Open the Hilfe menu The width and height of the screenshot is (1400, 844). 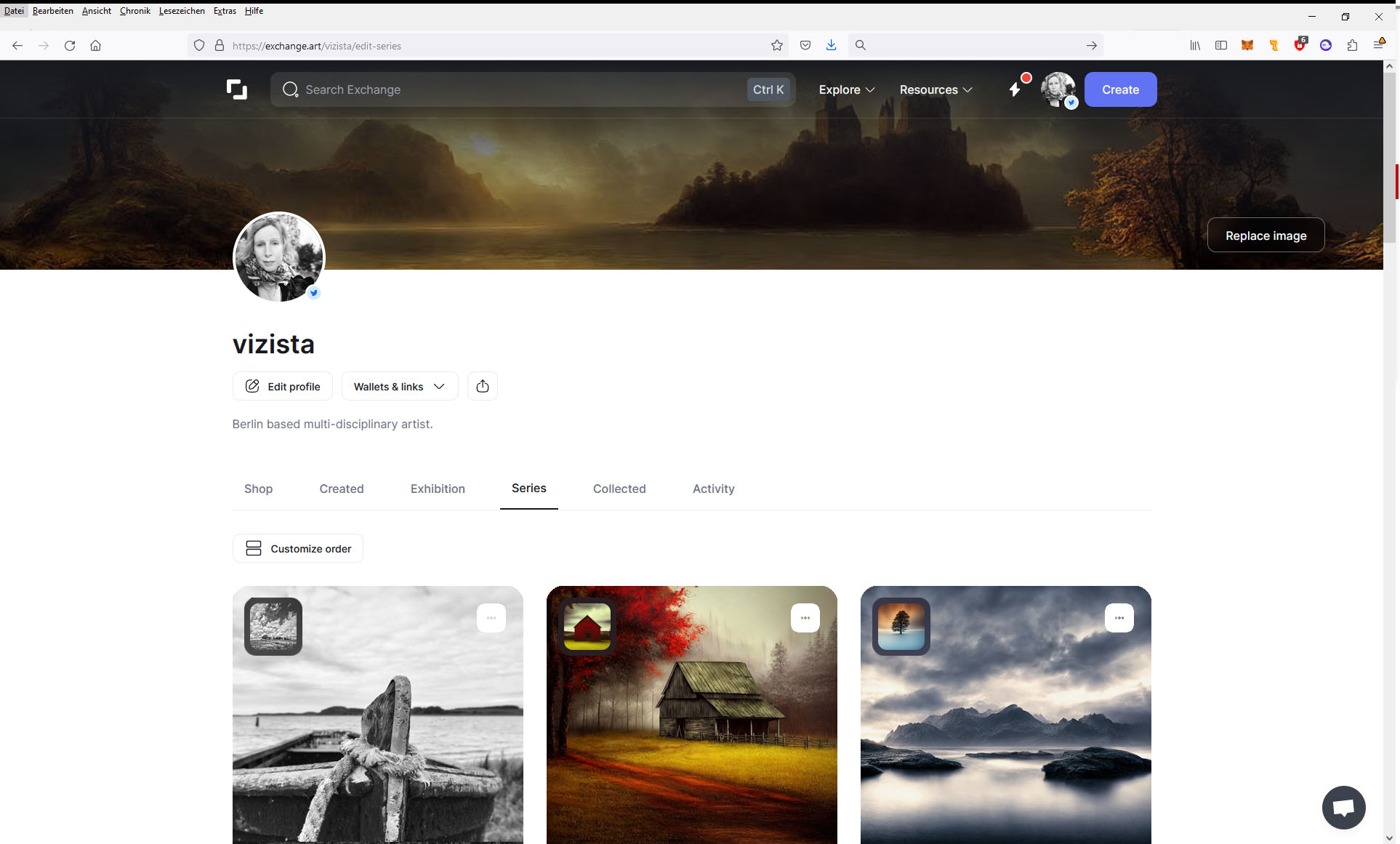point(254,11)
